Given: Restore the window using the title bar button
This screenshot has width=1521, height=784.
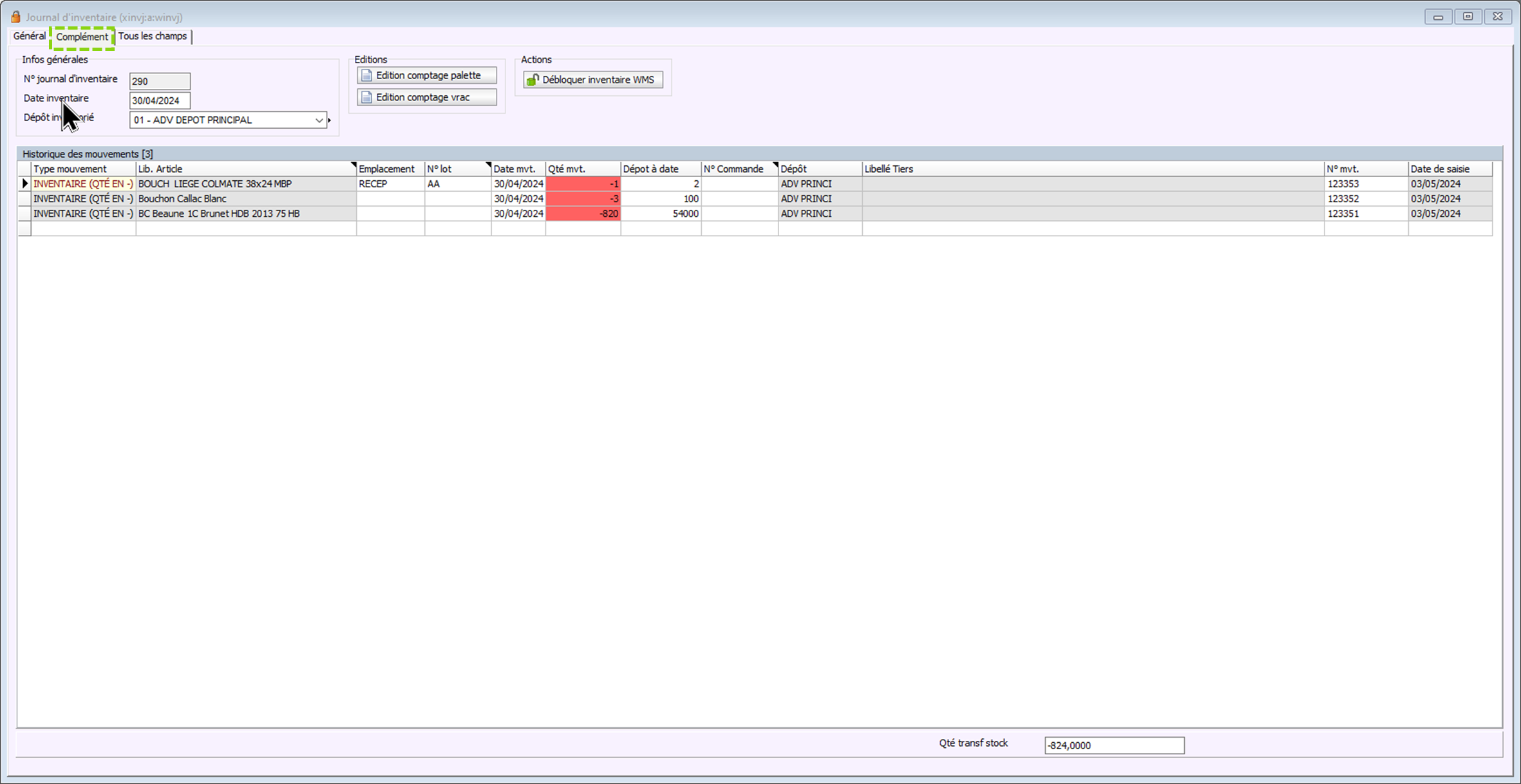Looking at the screenshot, I should click(1468, 17).
